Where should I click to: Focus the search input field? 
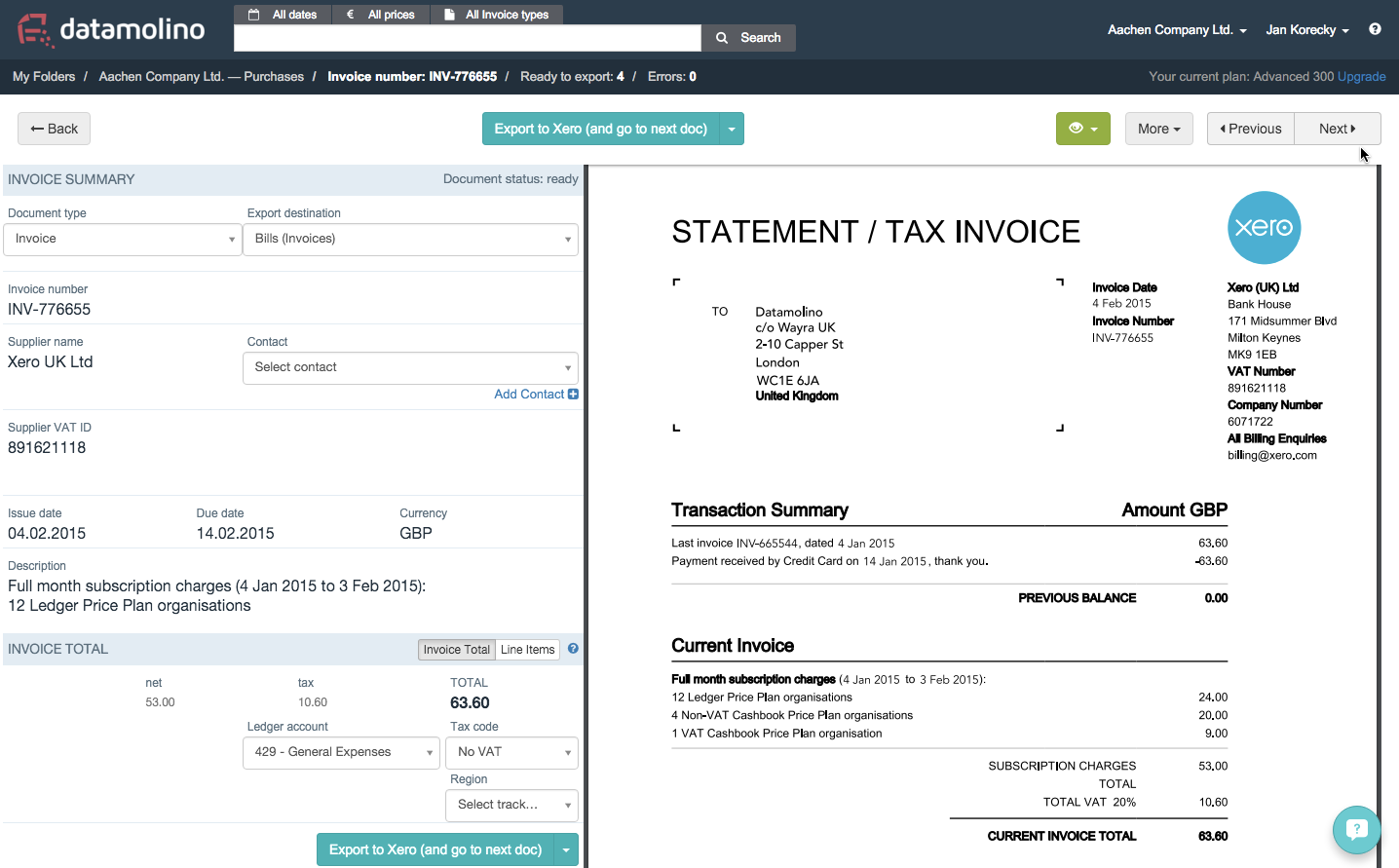(468, 38)
